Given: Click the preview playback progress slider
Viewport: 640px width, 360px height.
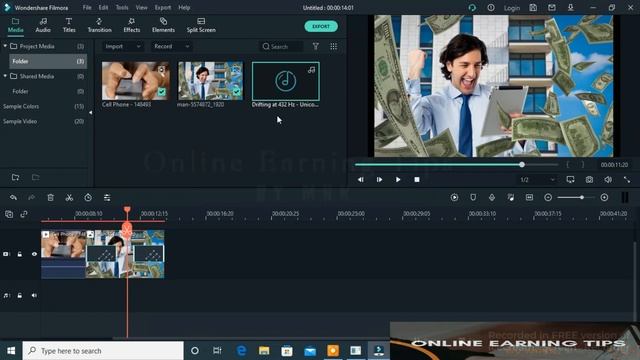Looking at the screenshot, I should [x=456, y=164].
